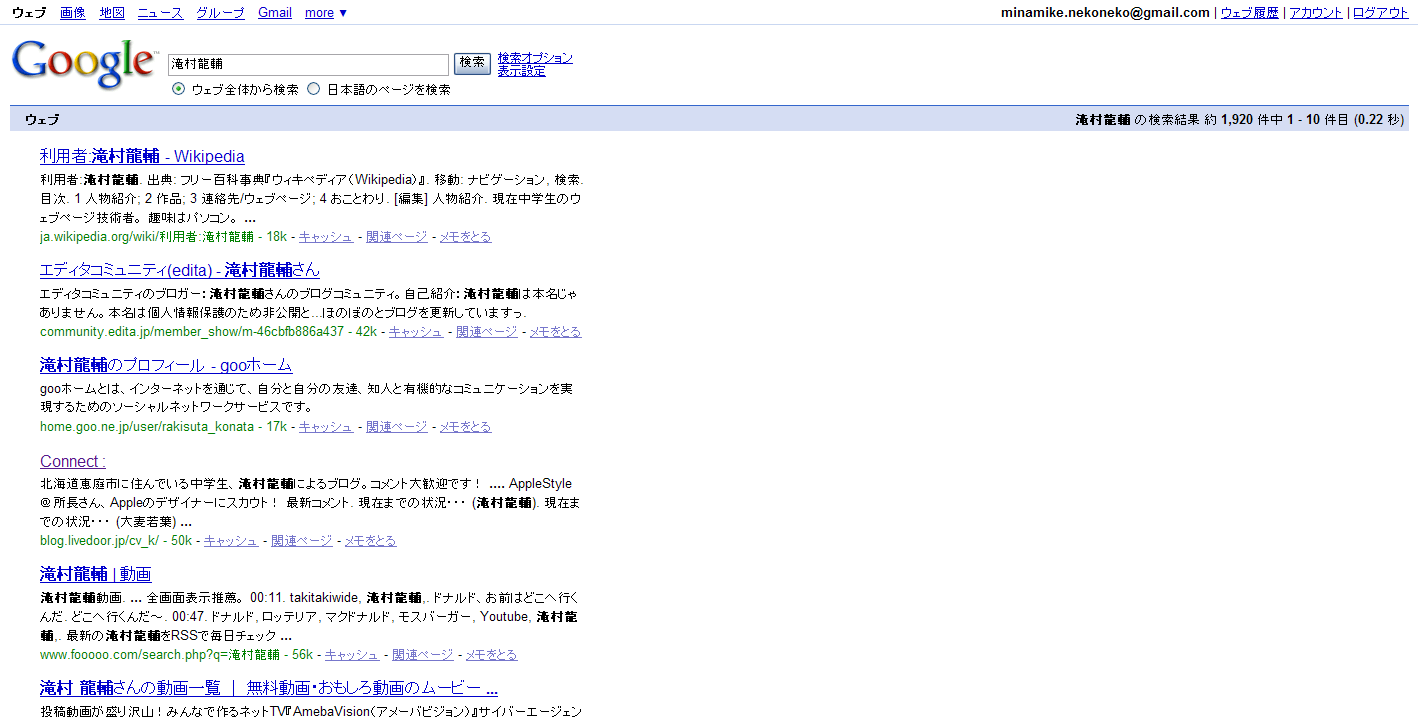Expand the more dropdown in top navigation
The image size is (1418, 722).
326,13
